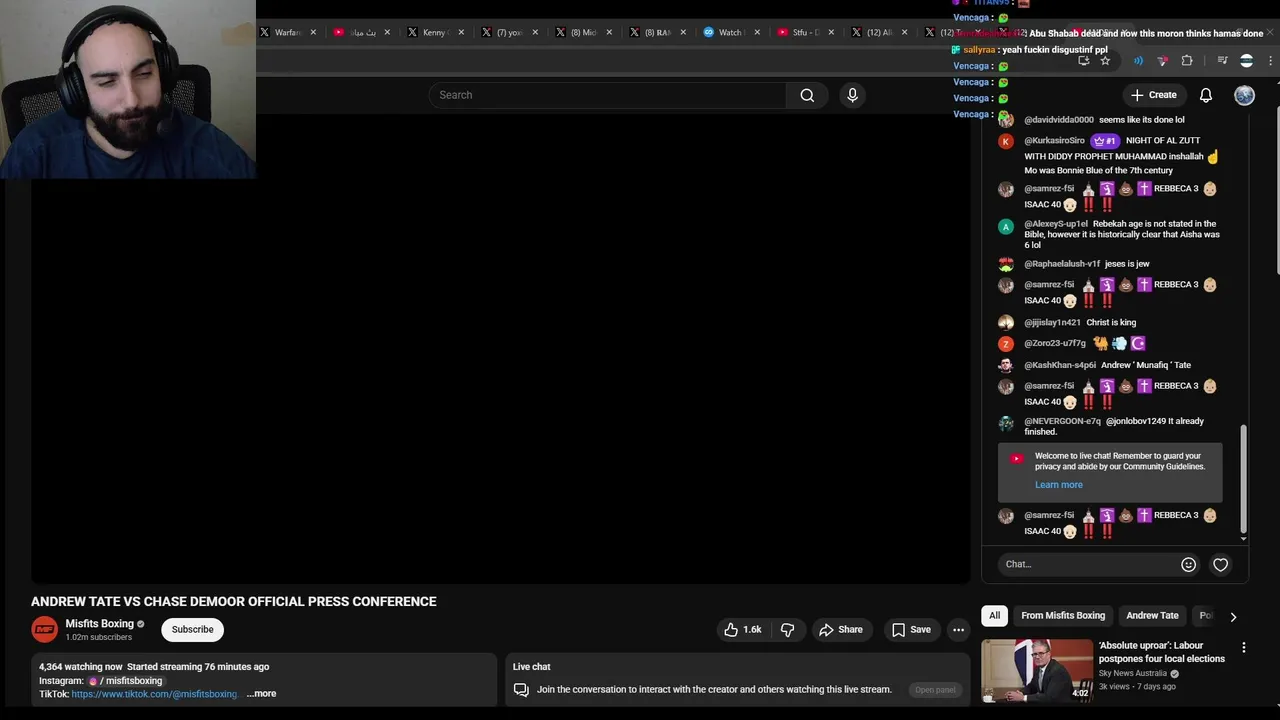Click @davidvidda0000 chat username
This screenshot has height=720, width=1280.
coord(1058,120)
